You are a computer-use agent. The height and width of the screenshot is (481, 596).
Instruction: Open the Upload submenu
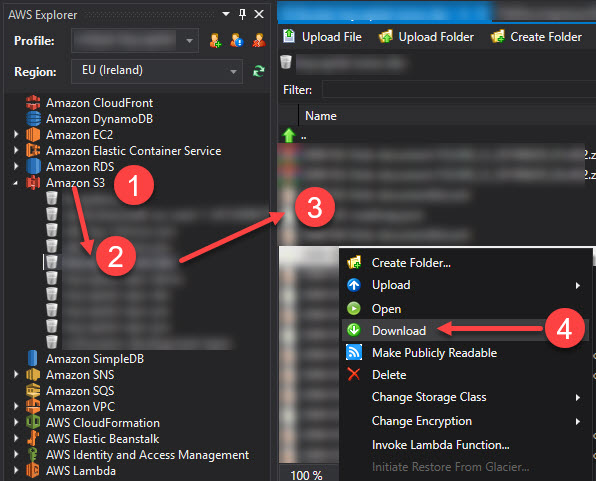click(x=466, y=285)
